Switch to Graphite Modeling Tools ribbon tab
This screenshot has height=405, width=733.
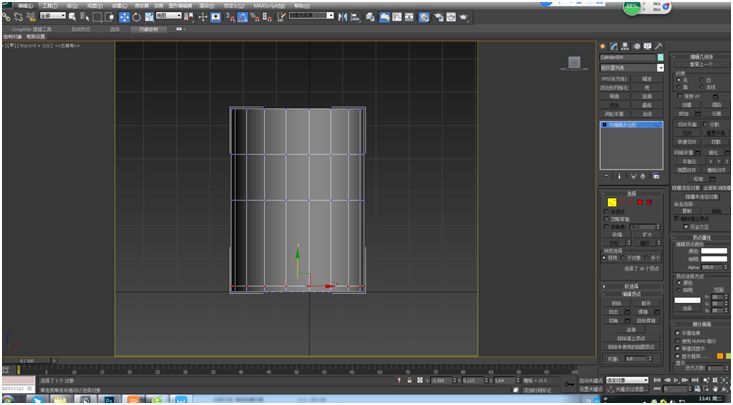(x=32, y=29)
